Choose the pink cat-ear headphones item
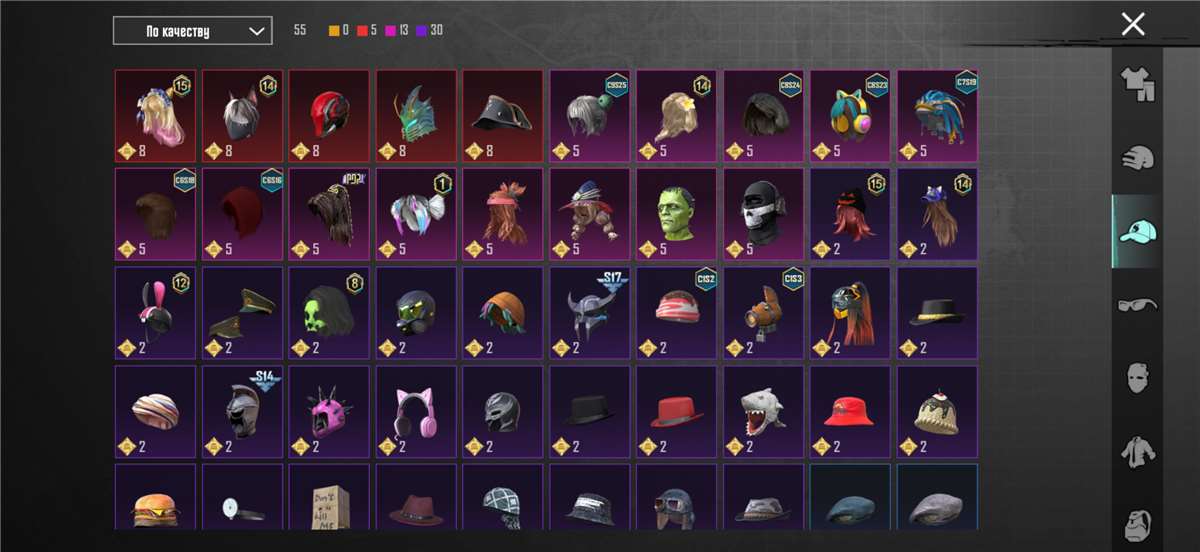 [416, 412]
